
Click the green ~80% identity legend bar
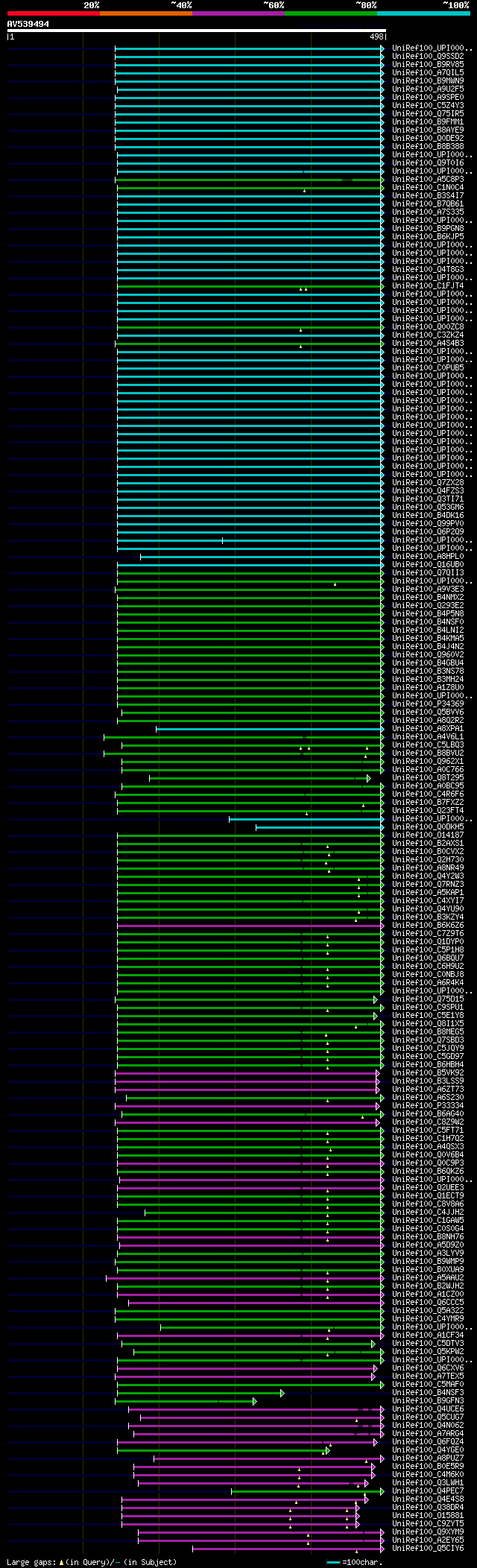coord(330,13)
